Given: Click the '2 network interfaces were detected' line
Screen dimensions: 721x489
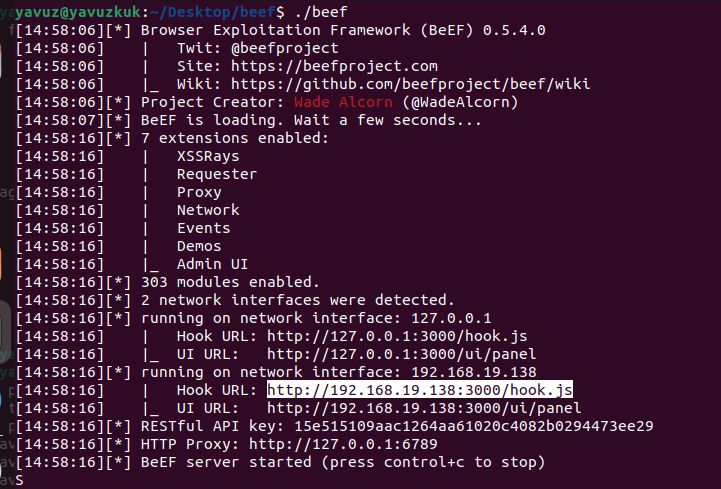Looking at the screenshot, I should point(298,300).
